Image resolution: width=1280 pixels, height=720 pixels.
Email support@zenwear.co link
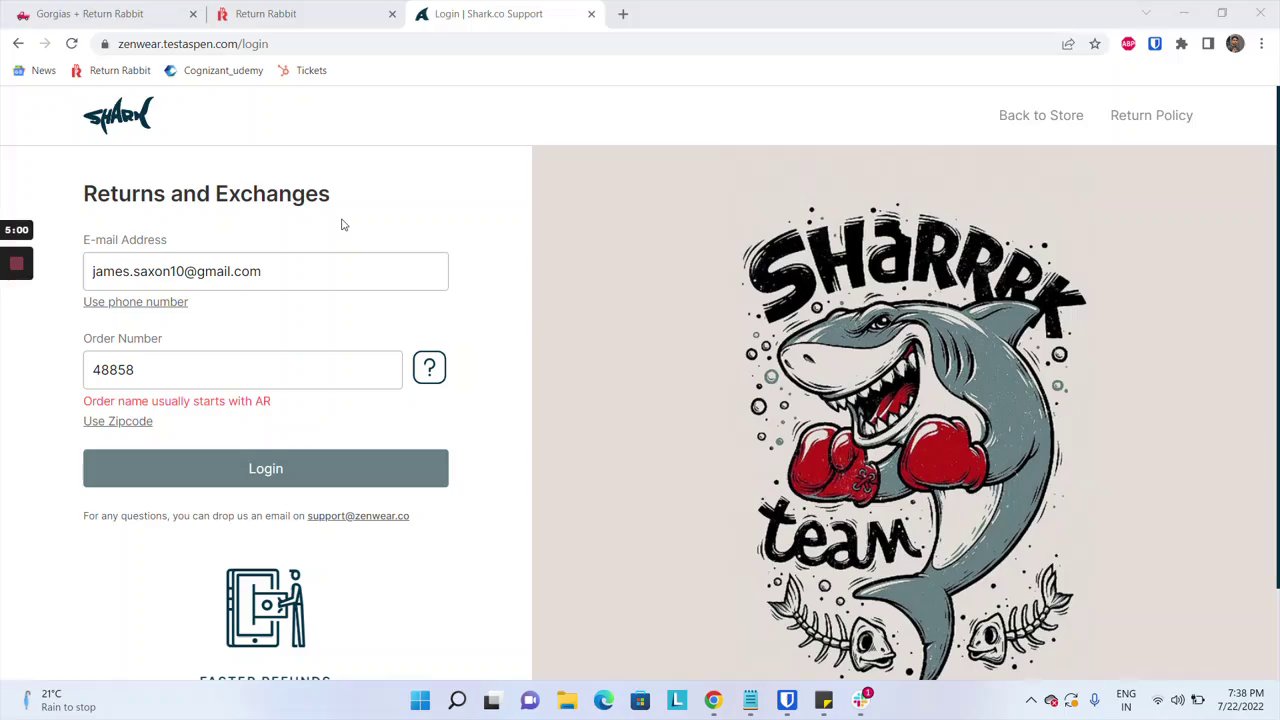[358, 516]
